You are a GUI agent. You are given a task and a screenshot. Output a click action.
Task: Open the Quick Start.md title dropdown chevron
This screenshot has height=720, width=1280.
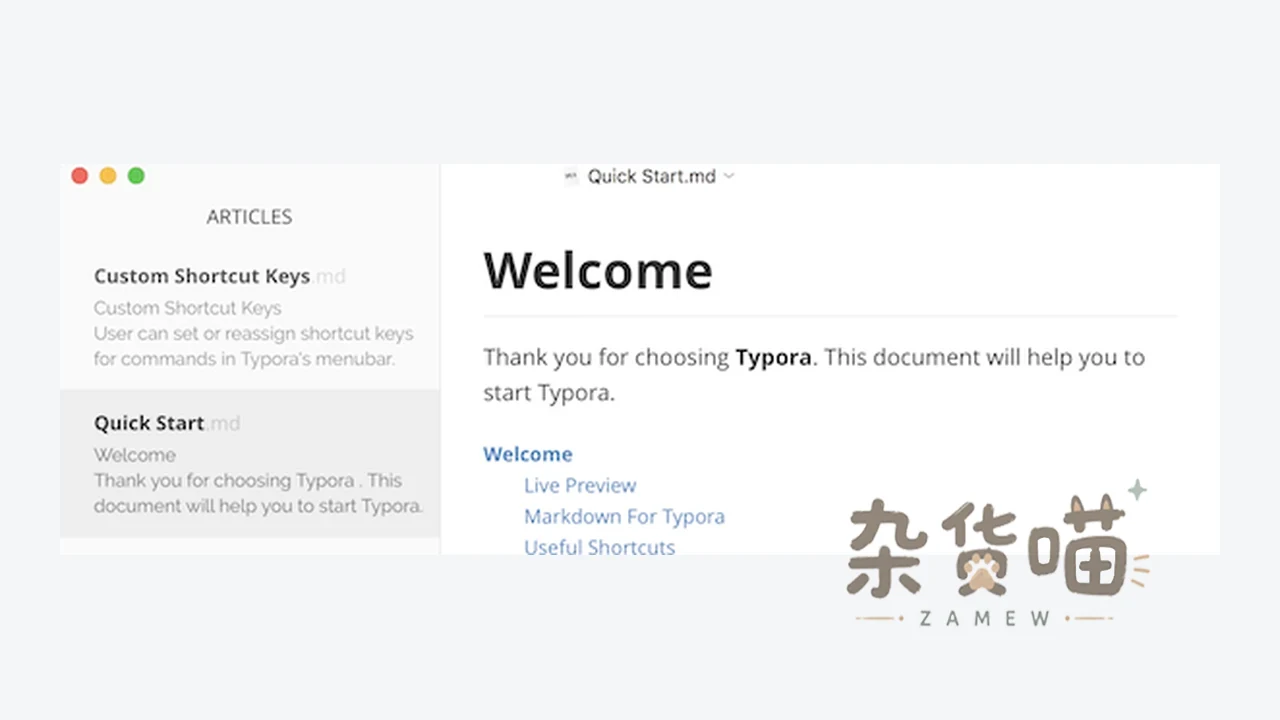(729, 176)
